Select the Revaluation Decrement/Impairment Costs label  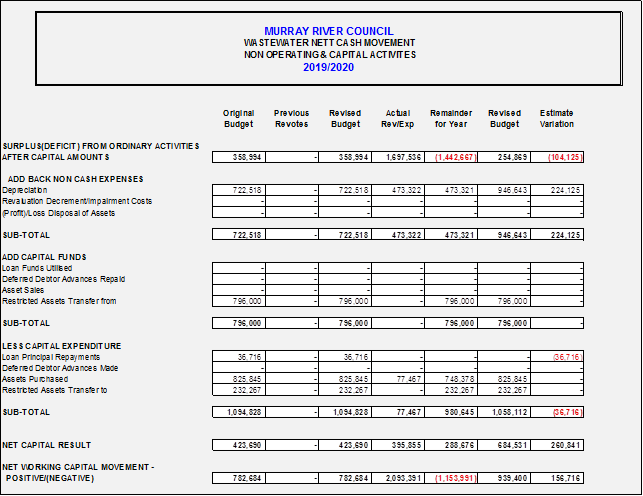click(77, 201)
